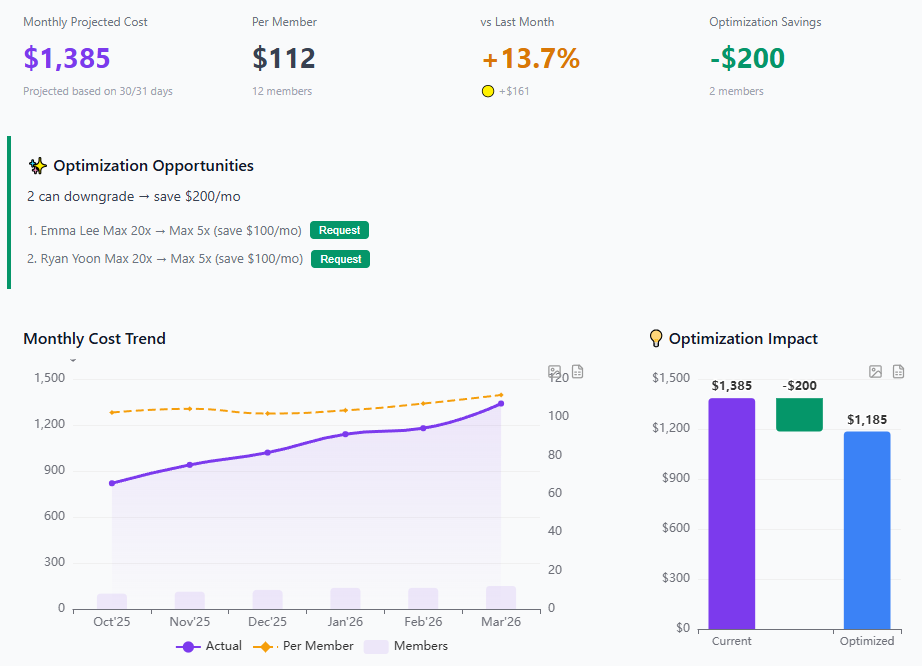This screenshot has width=922, height=666.
Task: Click the lightbulb icon beside Optimization Impact
Action: (x=656, y=339)
